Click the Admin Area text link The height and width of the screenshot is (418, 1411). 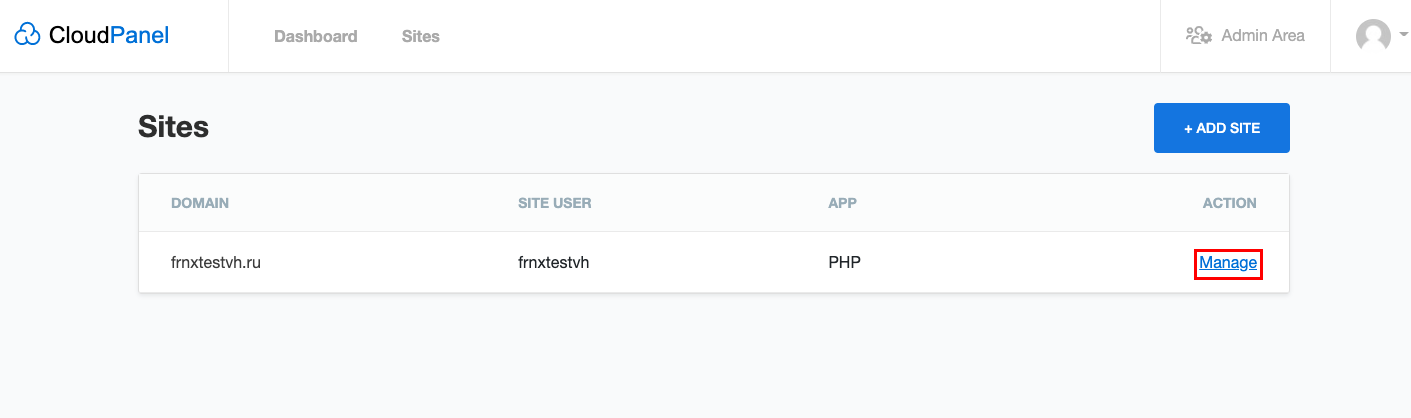(1263, 35)
